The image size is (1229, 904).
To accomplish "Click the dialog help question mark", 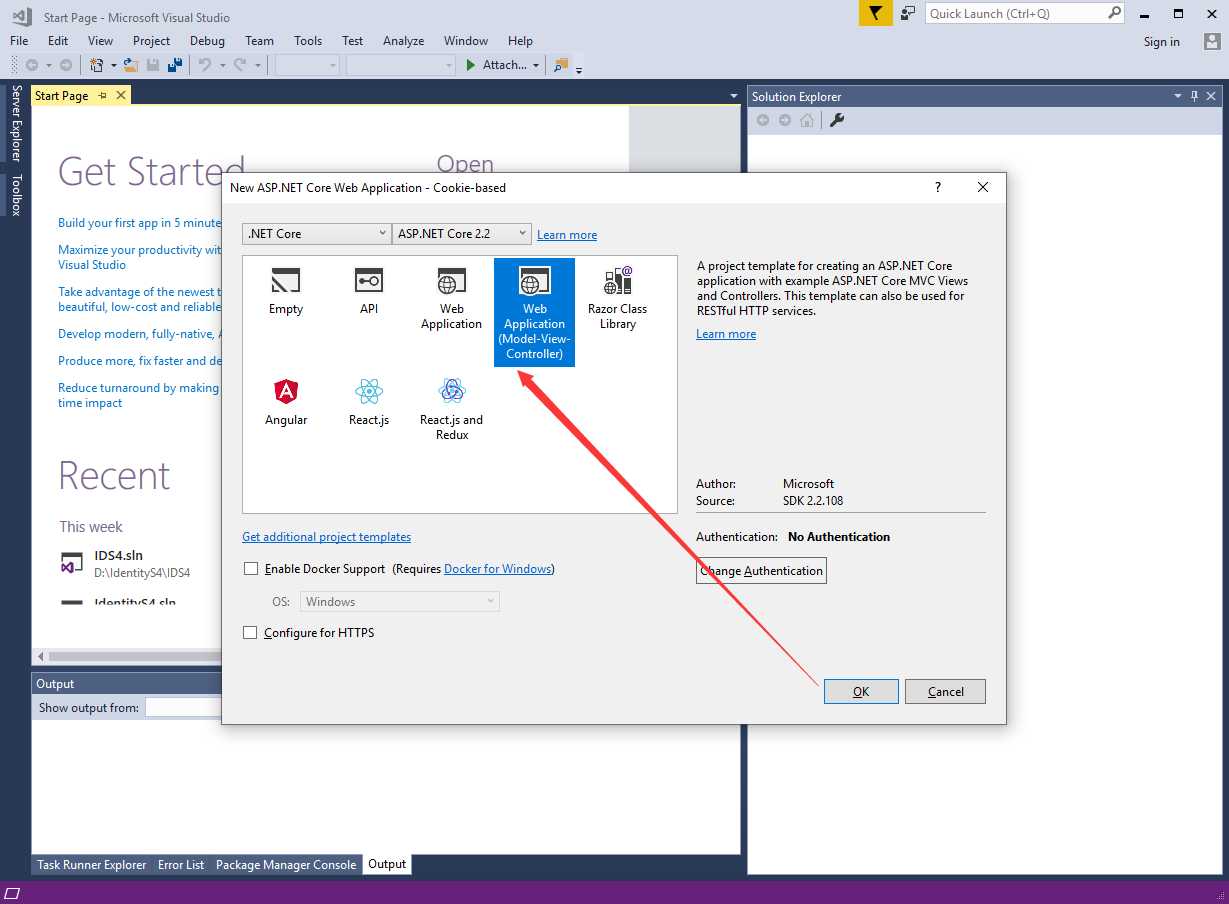I will pyautogui.click(x=938, y=187).
